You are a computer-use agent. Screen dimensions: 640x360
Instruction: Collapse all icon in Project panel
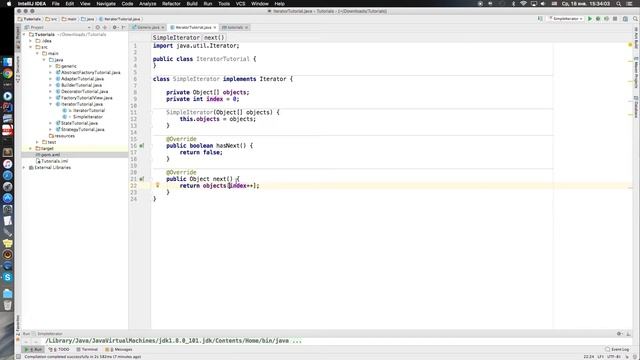(105, 27)
